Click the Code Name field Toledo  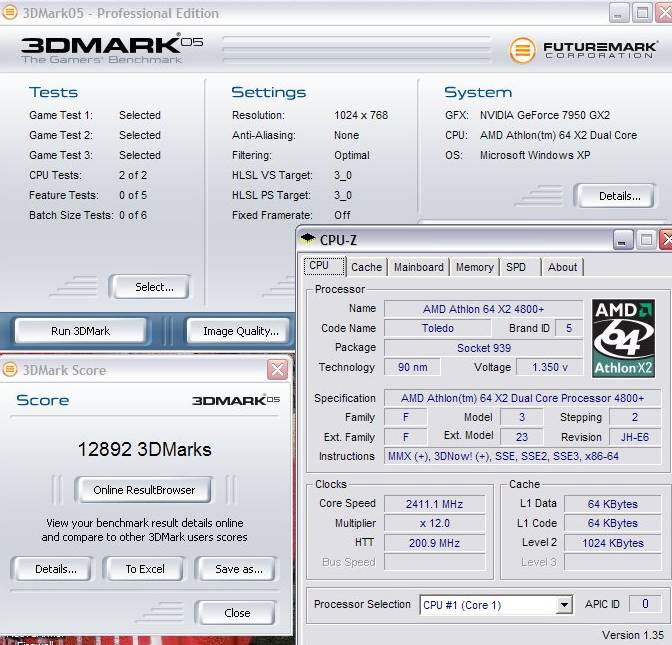coord(438,328)
